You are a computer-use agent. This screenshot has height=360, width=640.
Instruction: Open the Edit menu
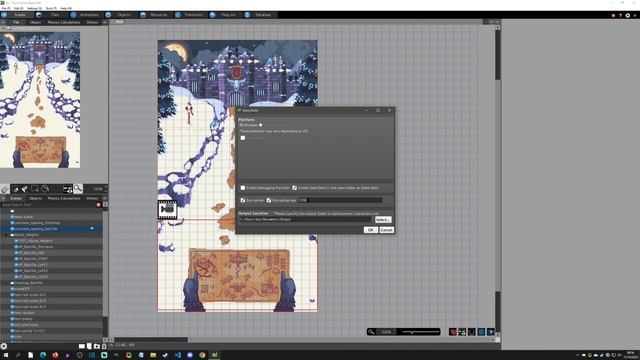coord(19,8)
